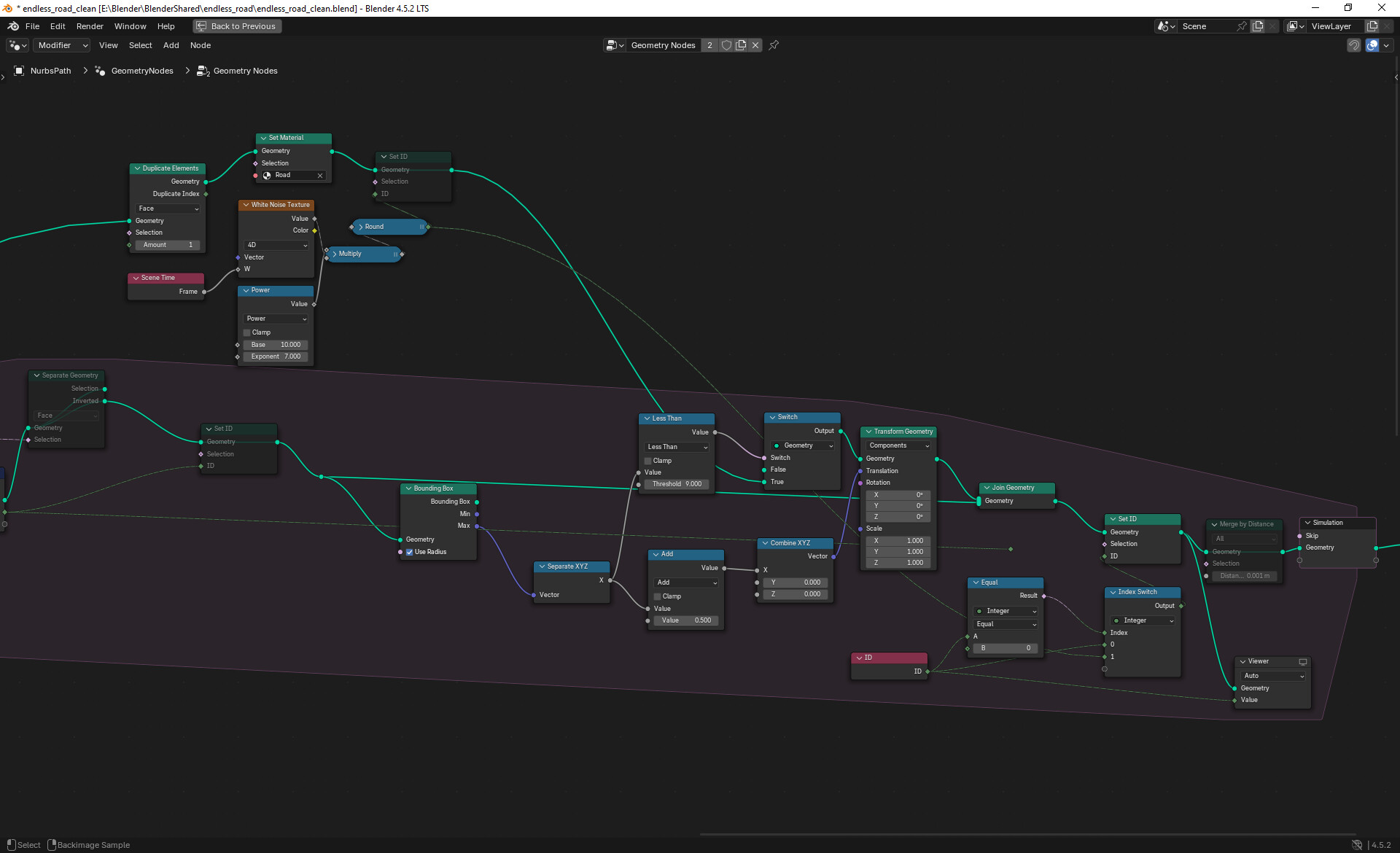Image resolution: width=1400 pixels, height=853 pixels.
Task: Toggle the overlays button in header
Action: pyautogui.click(x=1372, y=45)
